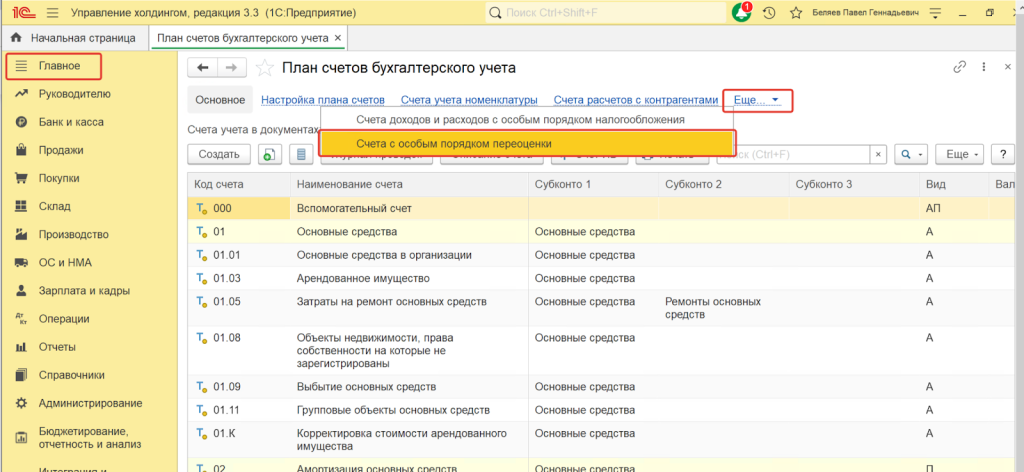
Task: Expand the Еще button in list toolbar
Action: [963, 154]
